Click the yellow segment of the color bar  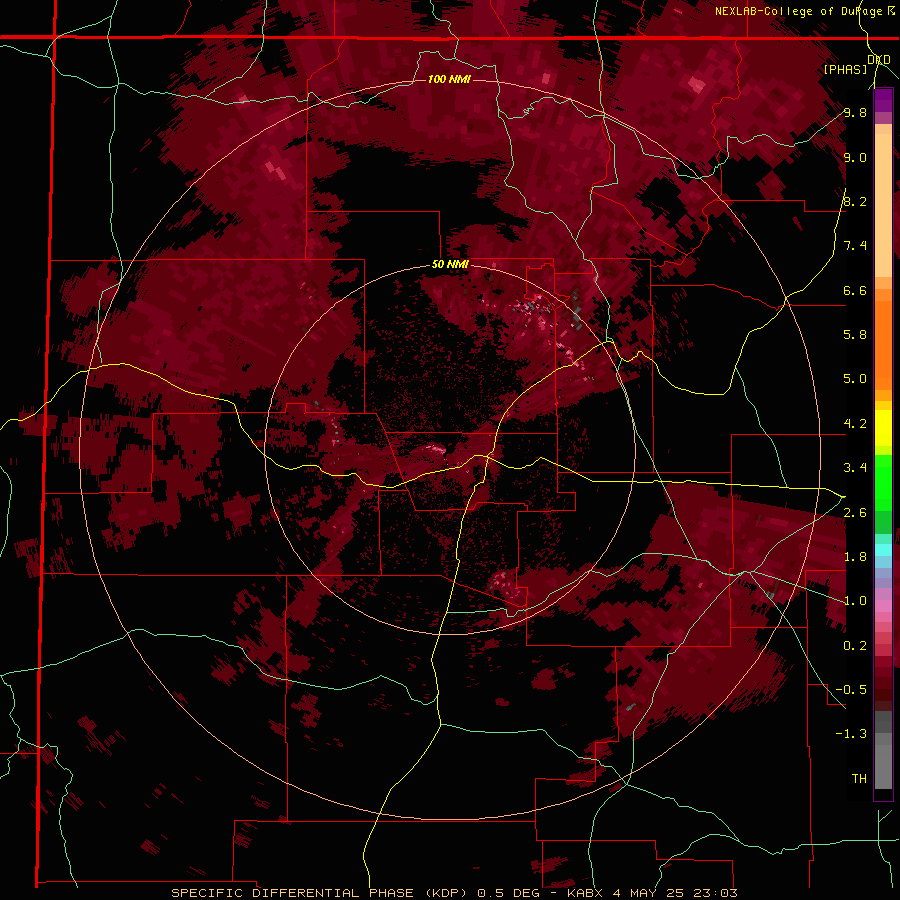tap(883, 428)
